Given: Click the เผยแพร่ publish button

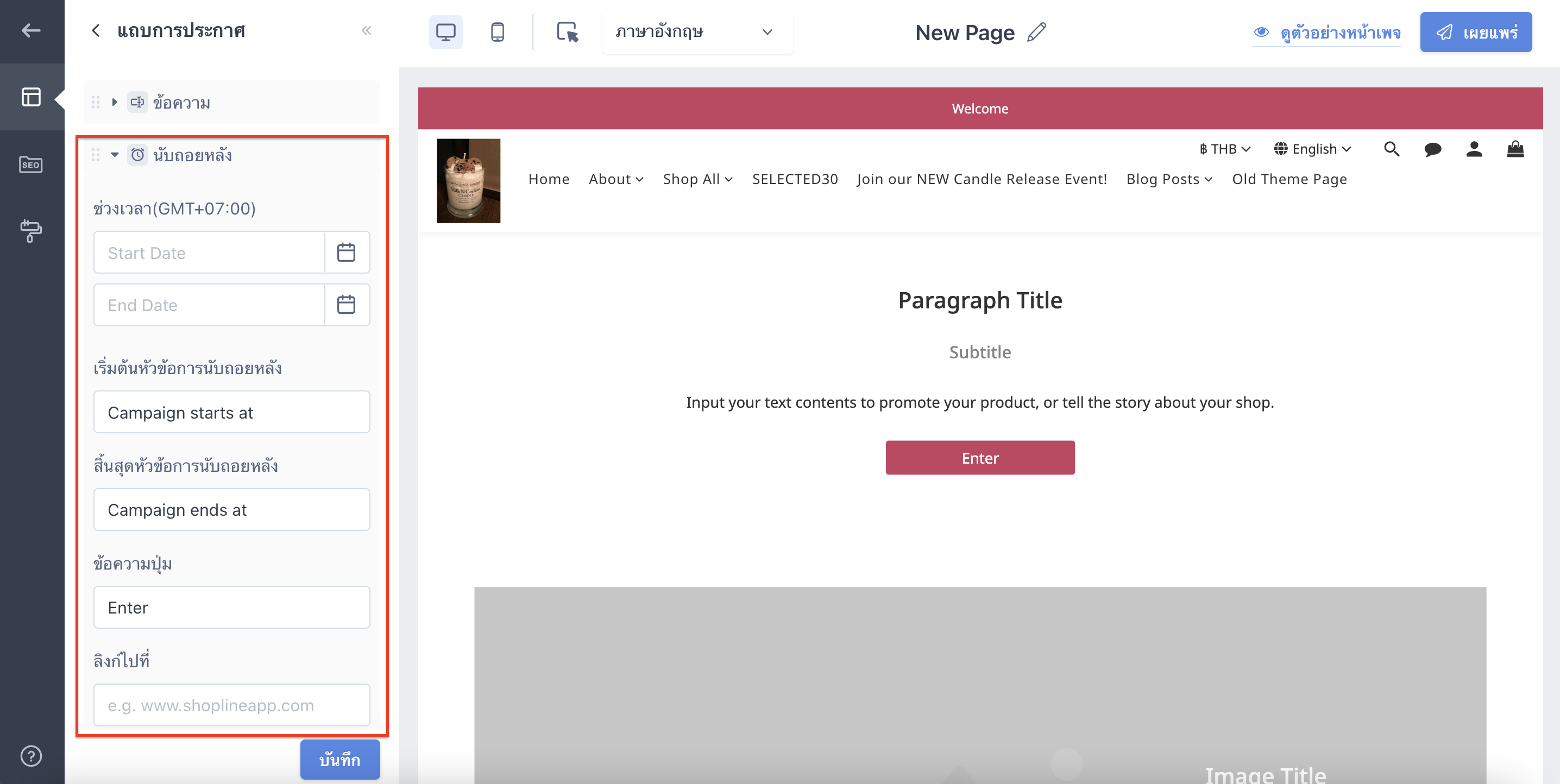Looking at the screenshot, I should 1476,32.
